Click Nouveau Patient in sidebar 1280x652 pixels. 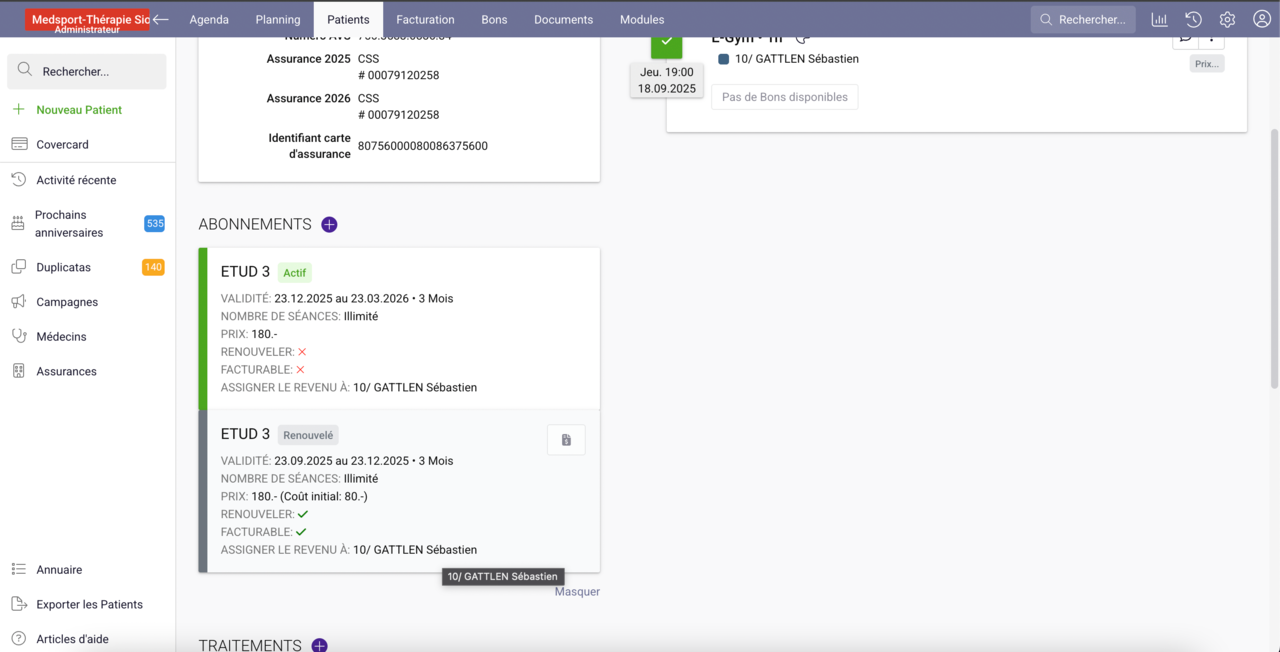[79, 110]
